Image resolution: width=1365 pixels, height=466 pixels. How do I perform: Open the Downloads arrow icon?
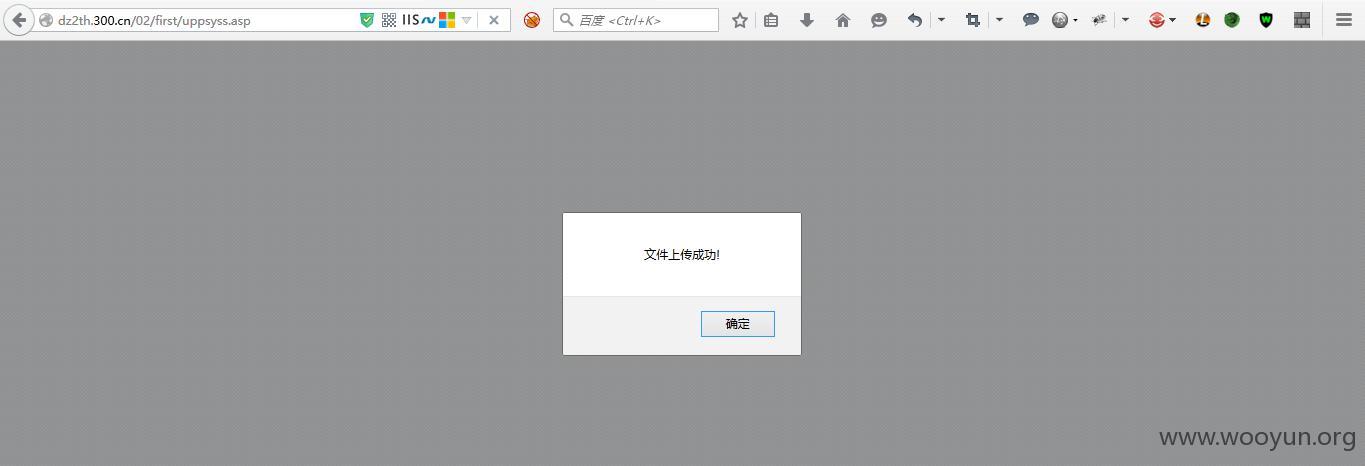pyautogui.click(x=807, y=20)
